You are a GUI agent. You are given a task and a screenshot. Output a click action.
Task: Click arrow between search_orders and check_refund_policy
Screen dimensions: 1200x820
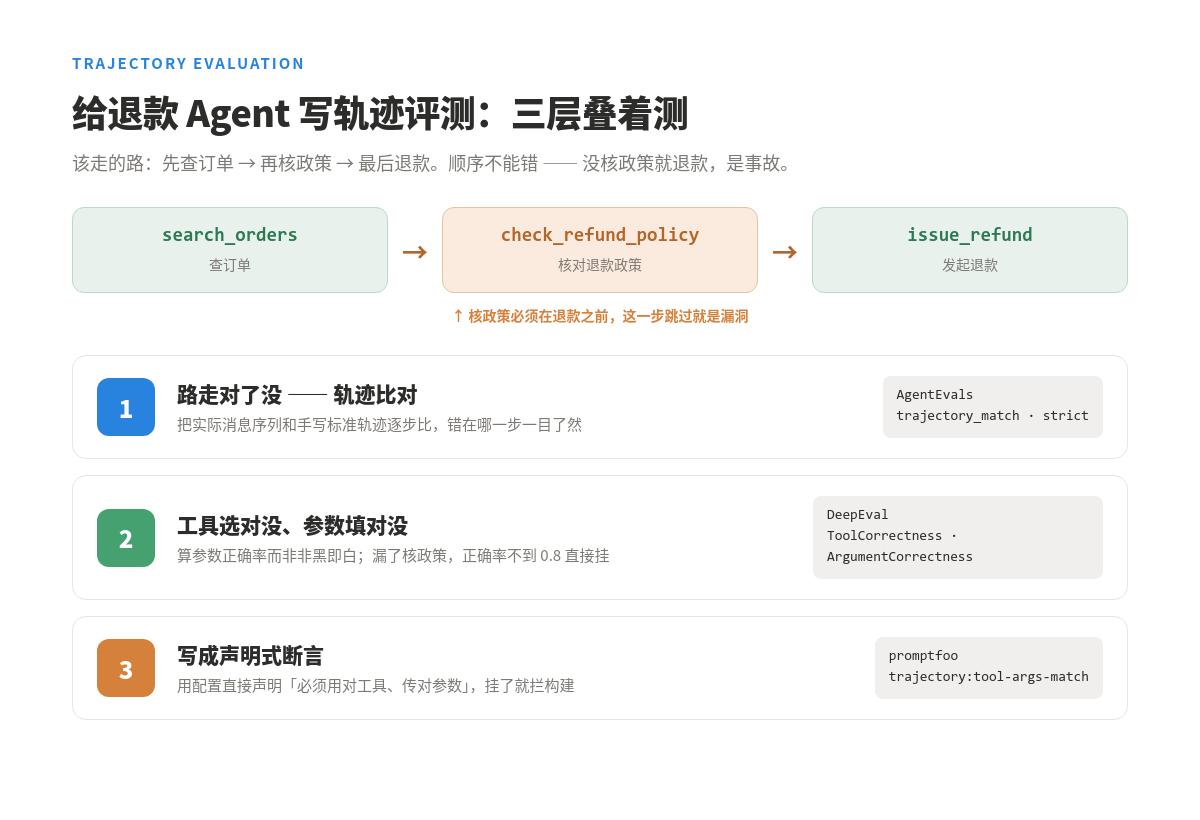415,251
